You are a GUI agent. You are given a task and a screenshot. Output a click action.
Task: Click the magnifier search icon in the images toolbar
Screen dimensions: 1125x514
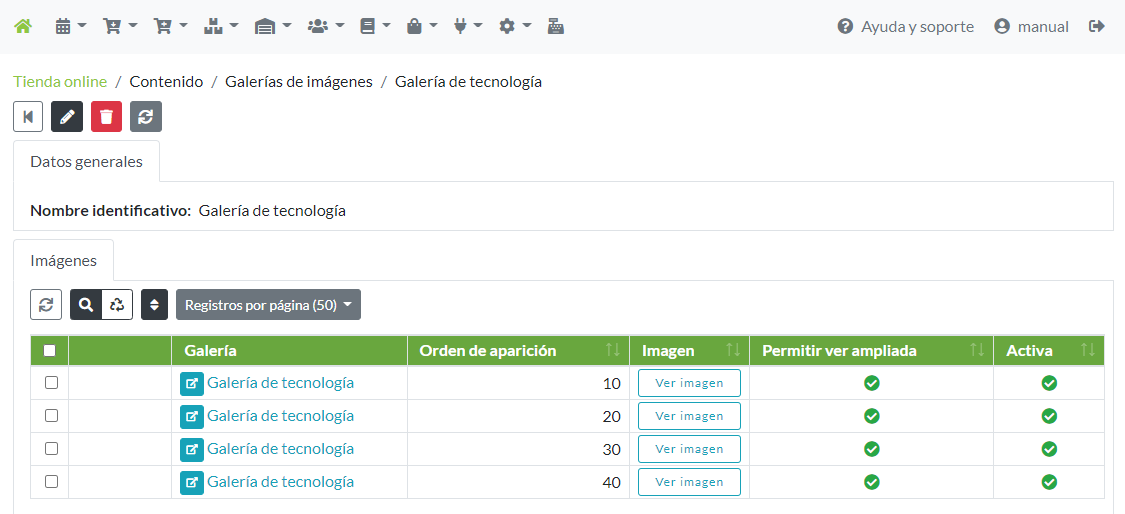86,305
